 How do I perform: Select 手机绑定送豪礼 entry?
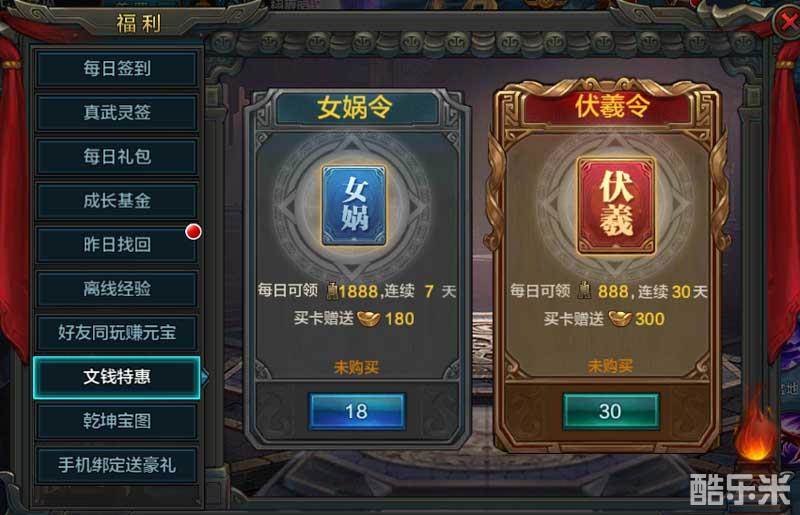click(117, 465)
